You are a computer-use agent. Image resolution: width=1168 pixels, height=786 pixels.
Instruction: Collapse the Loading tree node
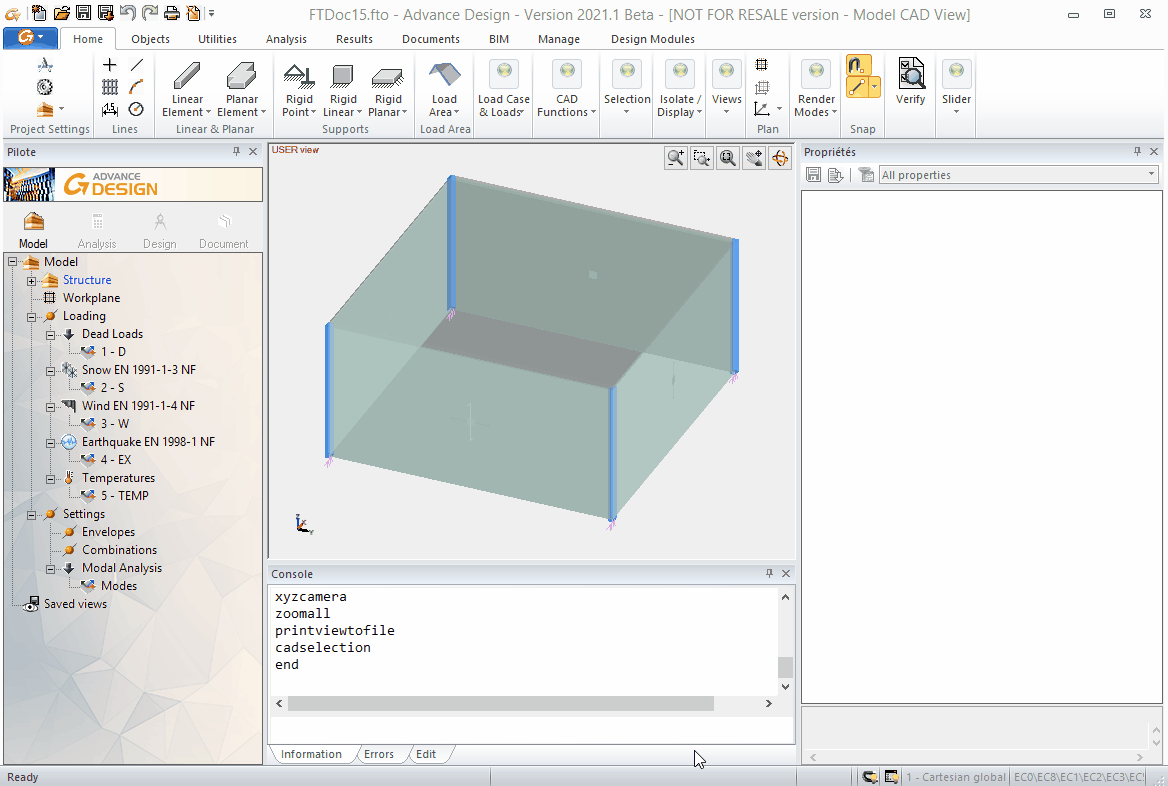(31, 317)
